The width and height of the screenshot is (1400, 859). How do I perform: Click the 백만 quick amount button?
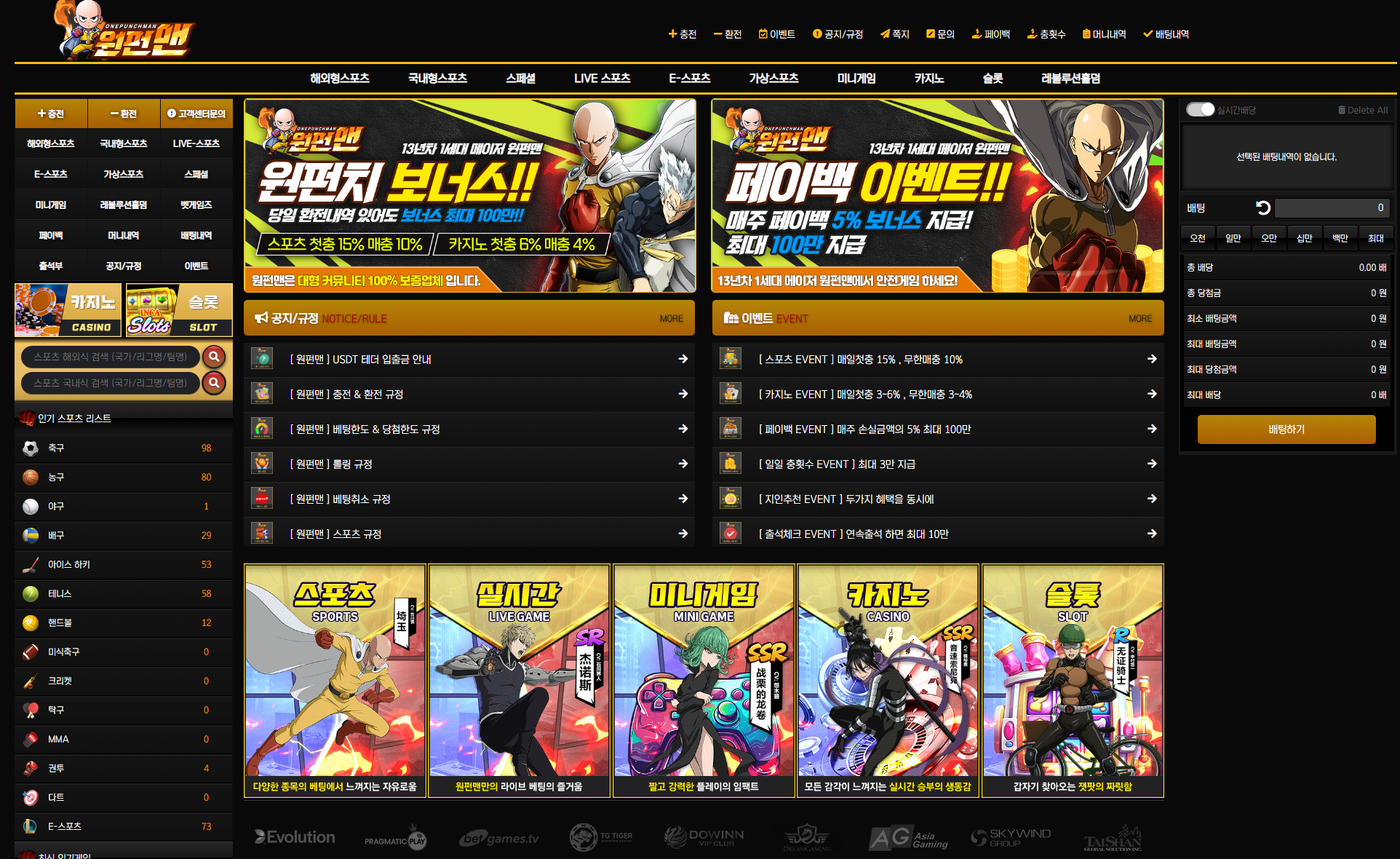coord(1340,238)
